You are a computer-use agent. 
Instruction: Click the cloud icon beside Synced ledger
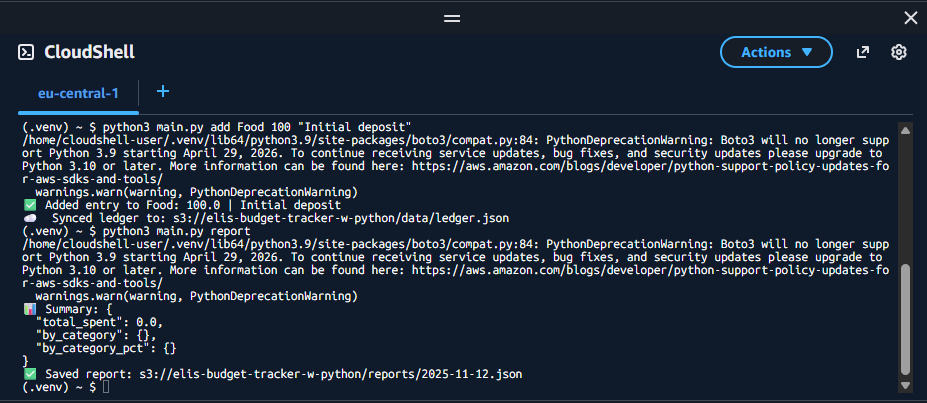tap(30, 217)
